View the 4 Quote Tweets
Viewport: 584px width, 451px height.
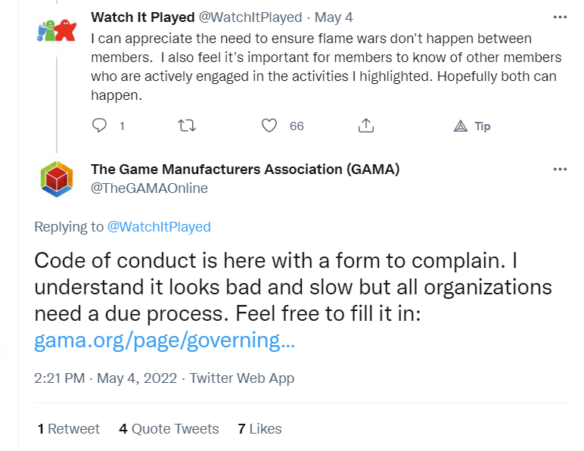(169, 429)
